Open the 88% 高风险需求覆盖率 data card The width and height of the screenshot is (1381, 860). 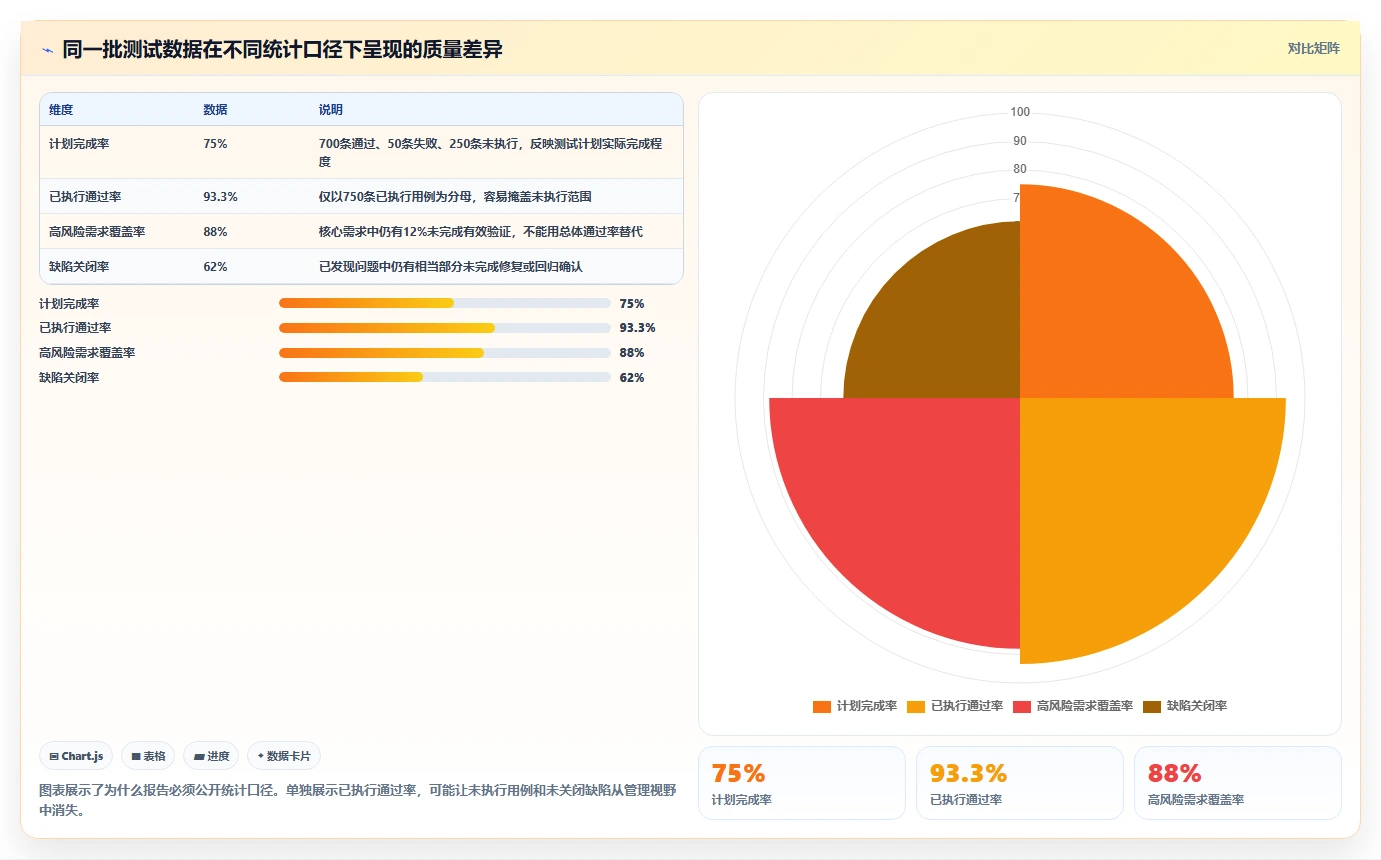(1237, 783)
